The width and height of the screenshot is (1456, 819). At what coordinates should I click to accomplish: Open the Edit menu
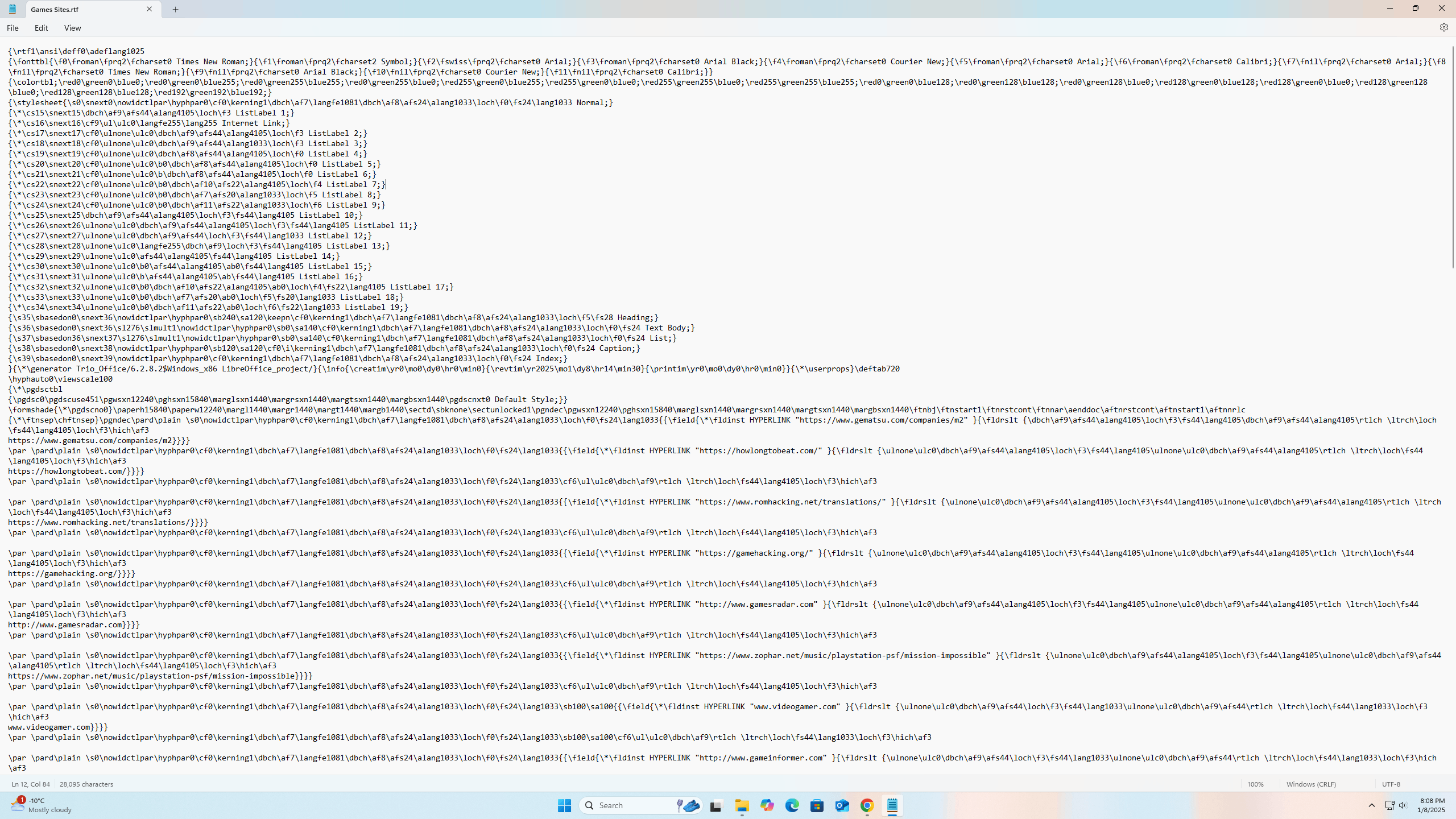coord(41,28)
